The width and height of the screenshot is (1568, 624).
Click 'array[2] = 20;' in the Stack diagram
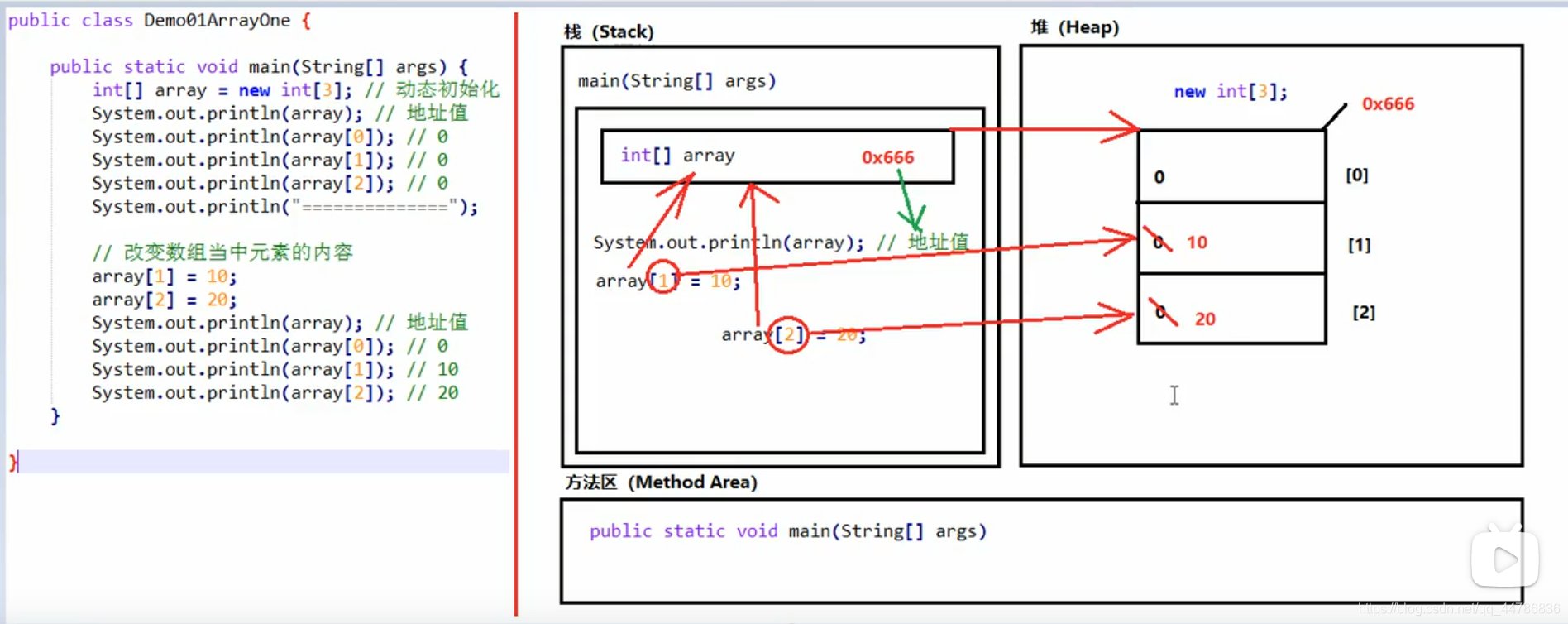pyautogui.click(x=793, y=334)
